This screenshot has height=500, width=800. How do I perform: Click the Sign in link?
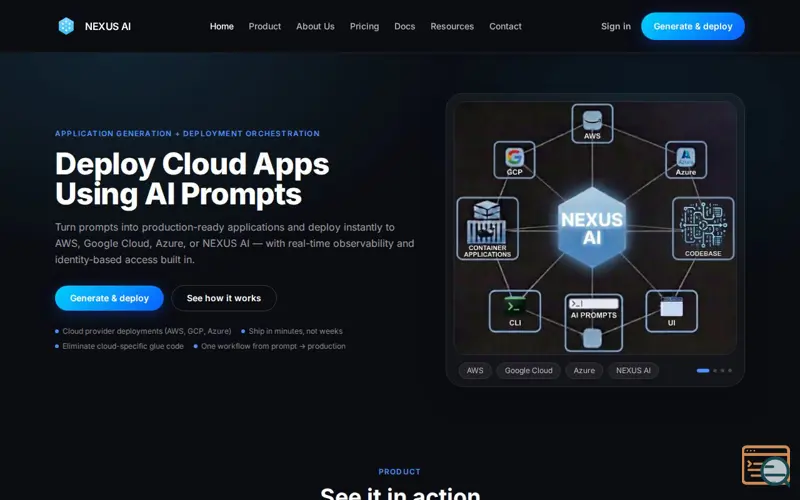click(616, 27)
